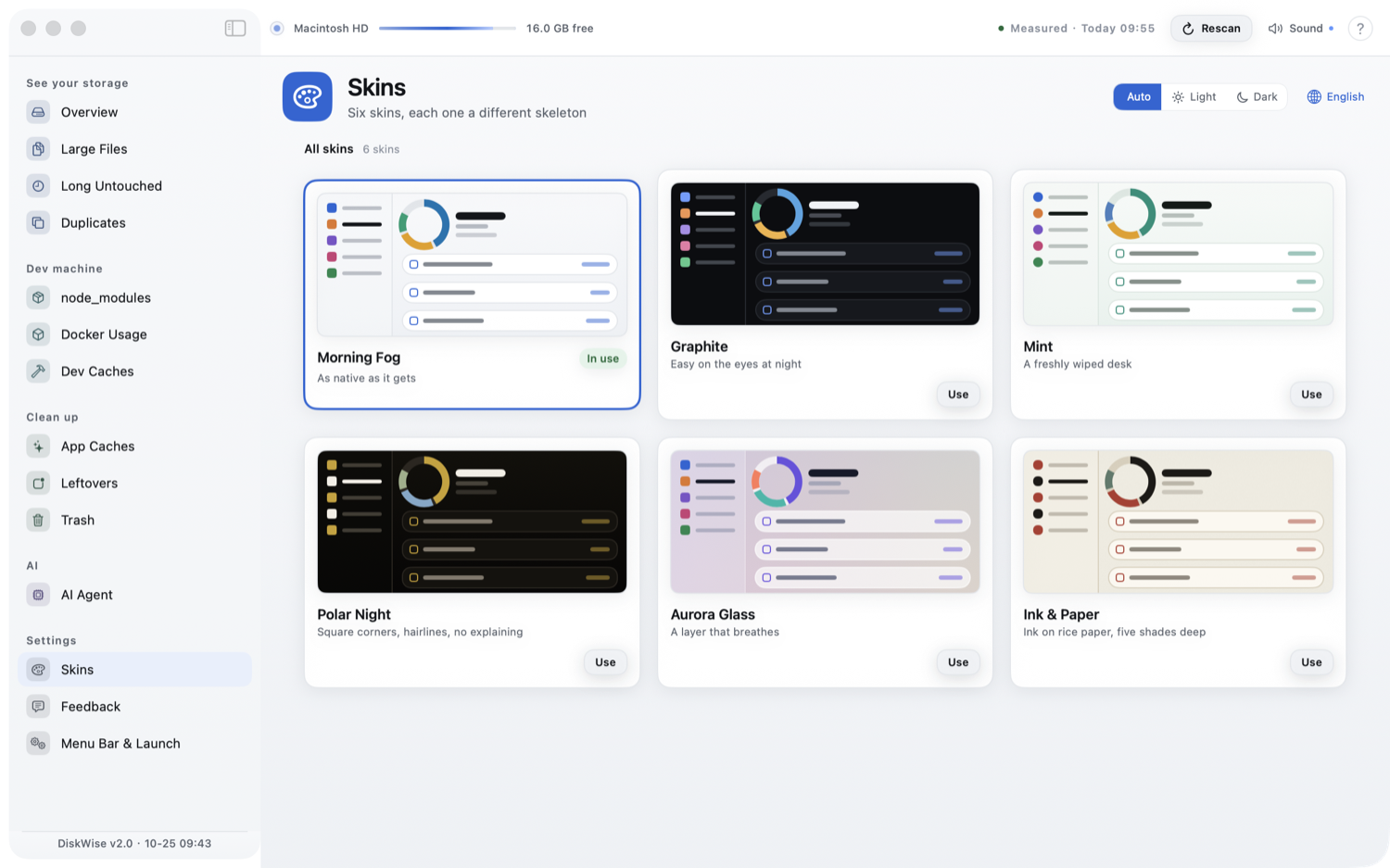Image resolution: width=1390 pixels, height=868 pixels.
Task: Click the Docker Usage icon
Action: tap(38, 334)
